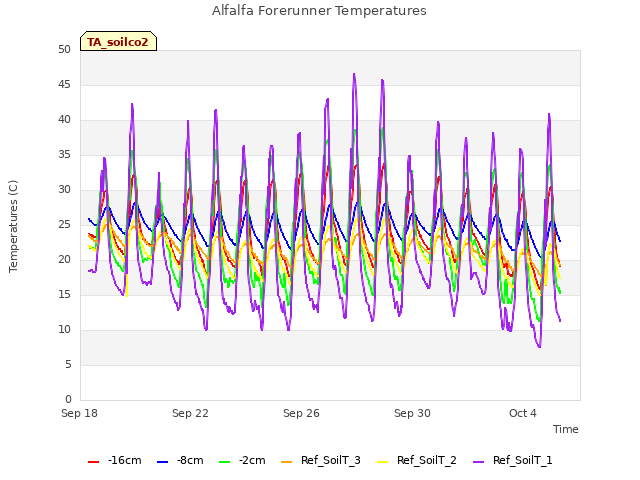Click the Sep 18 x-axis tick label
The width and height of the screenshot is (640, 480).
(x=80, y=413)
